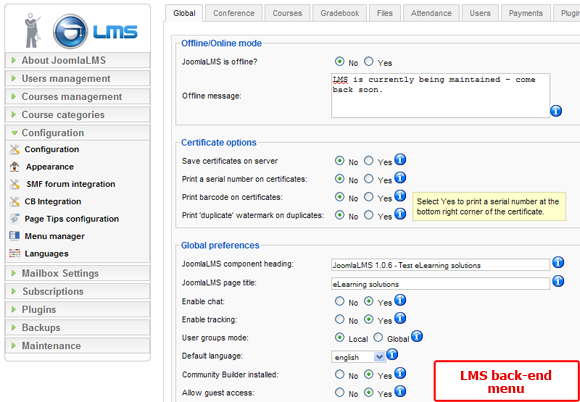Viewport: 580px width, 402px height.
Task: Switch to the Attendance tab
Action: [431, 13]
